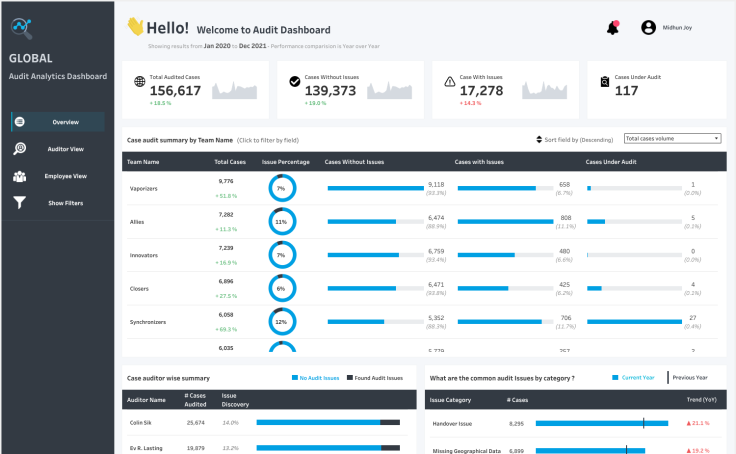The height and width of the screenshot is (454, 736).
Task: Switch to the Employee View tab
Action: 65,176
